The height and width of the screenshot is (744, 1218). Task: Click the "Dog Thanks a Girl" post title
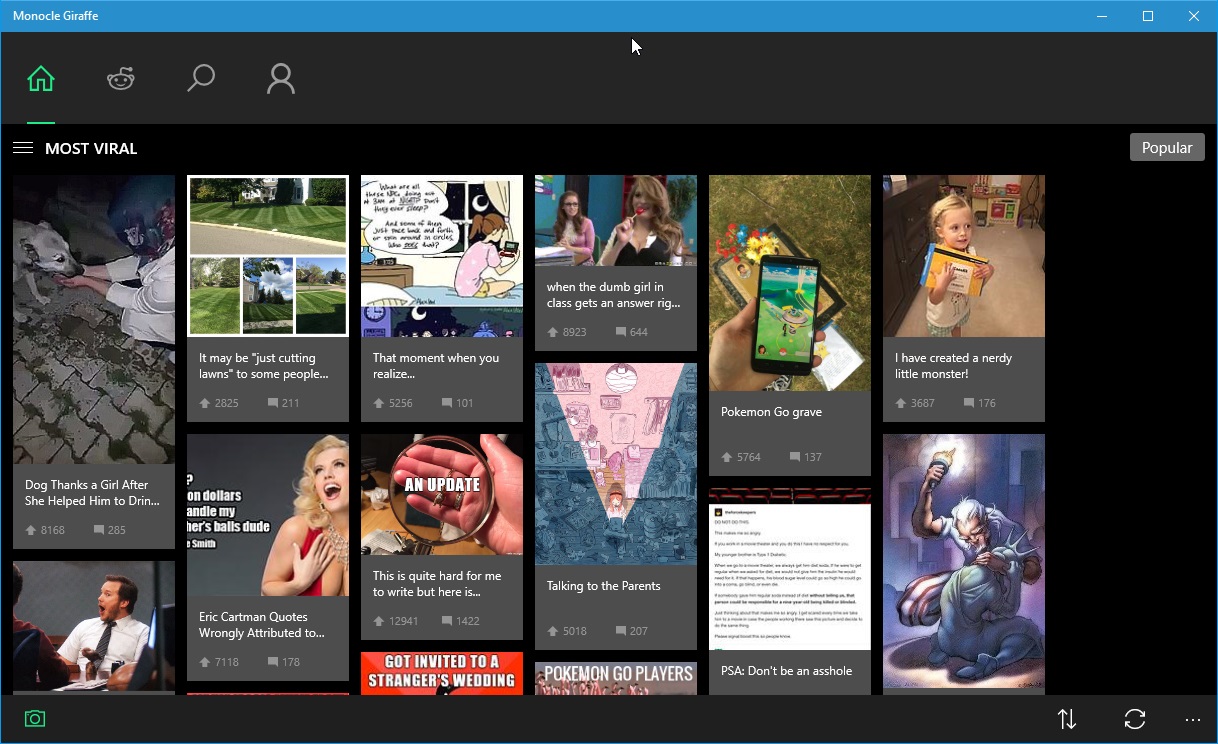pos(92,493)
